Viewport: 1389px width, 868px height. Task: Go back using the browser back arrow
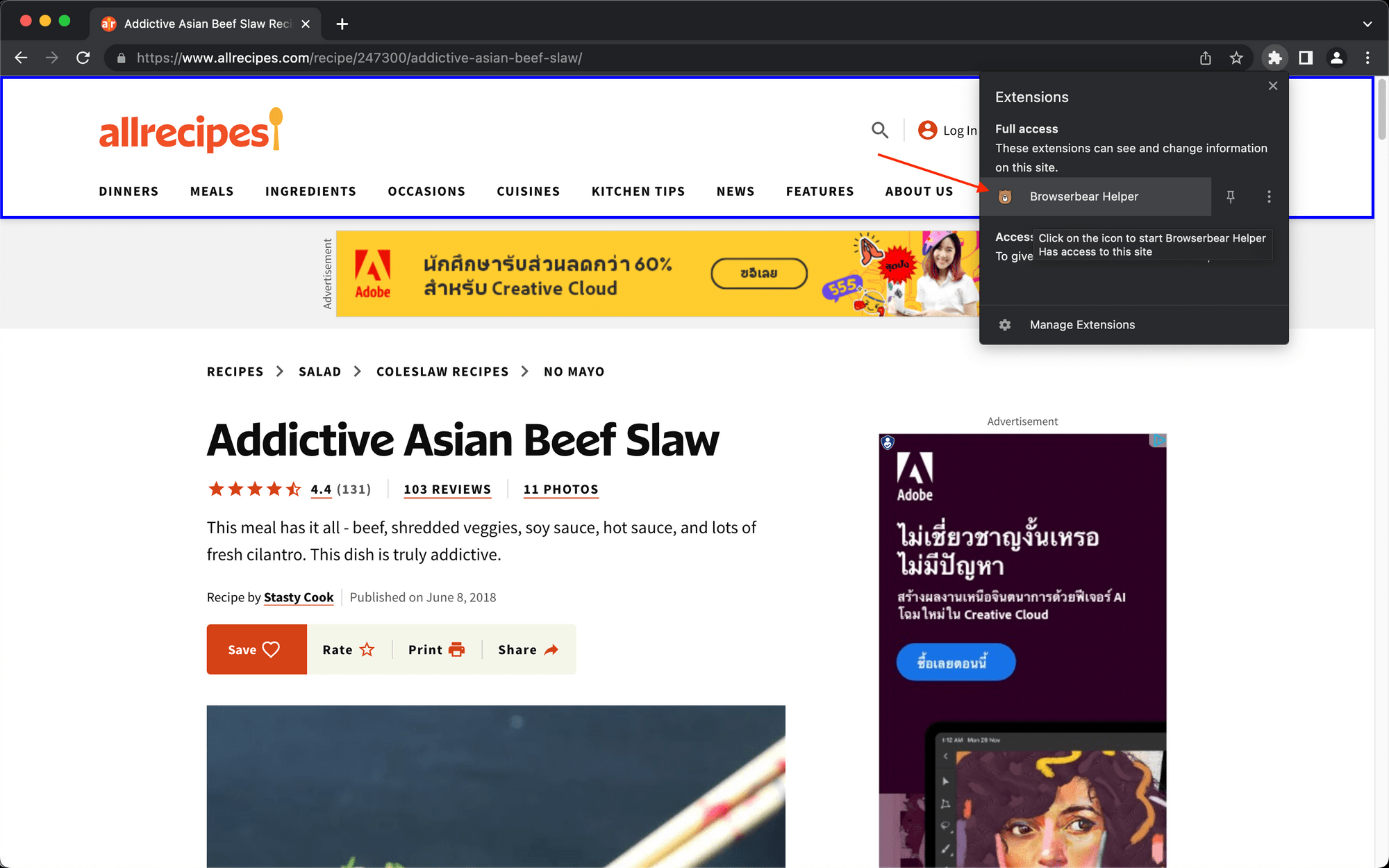click(21, 58)
